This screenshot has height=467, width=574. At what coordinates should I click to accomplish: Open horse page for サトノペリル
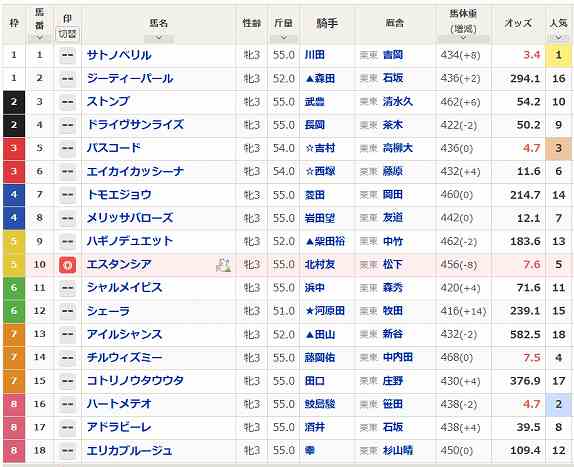tap(119, 55)
